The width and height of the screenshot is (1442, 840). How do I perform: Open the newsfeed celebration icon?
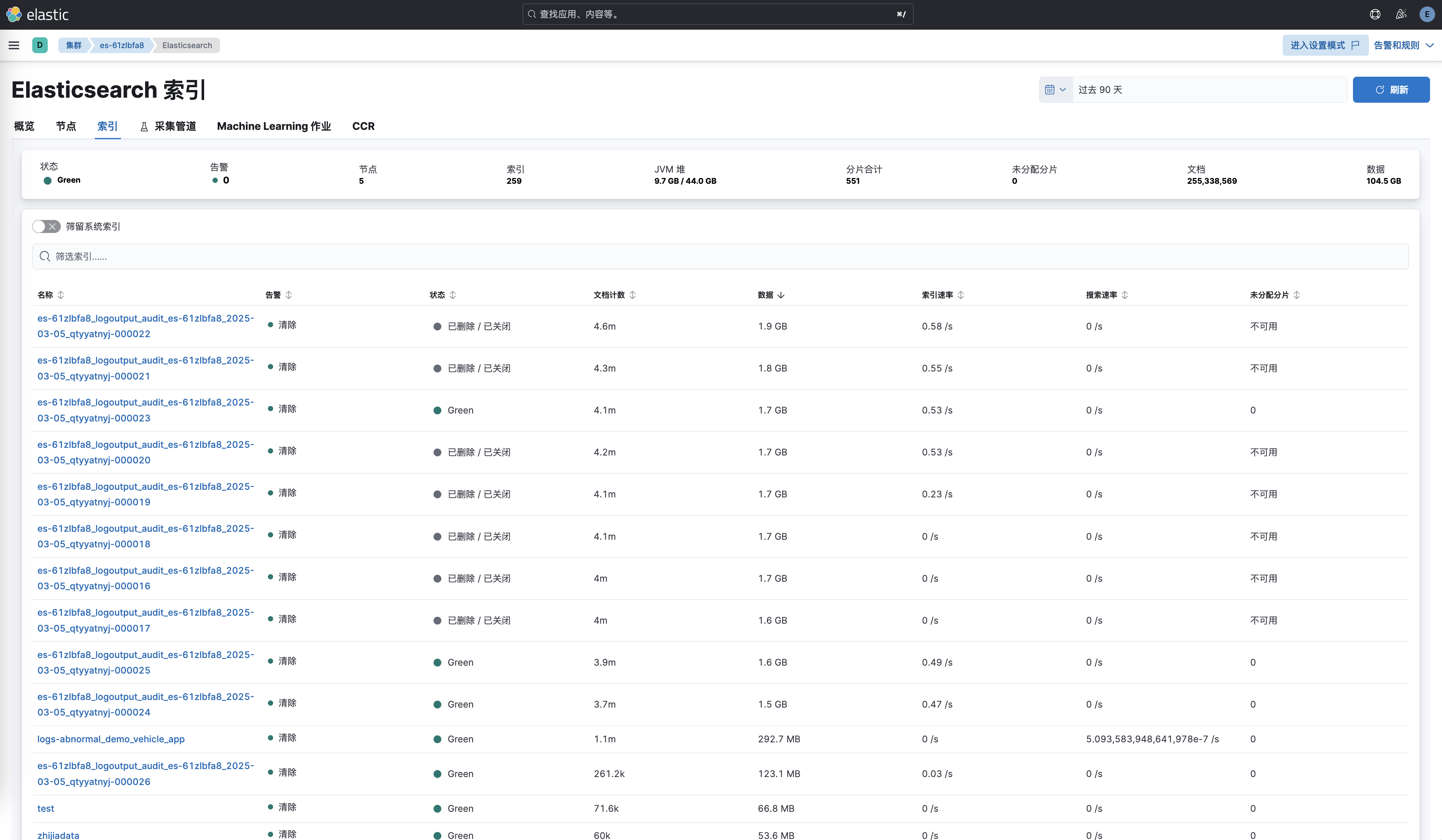click(x=1401, y=14)
